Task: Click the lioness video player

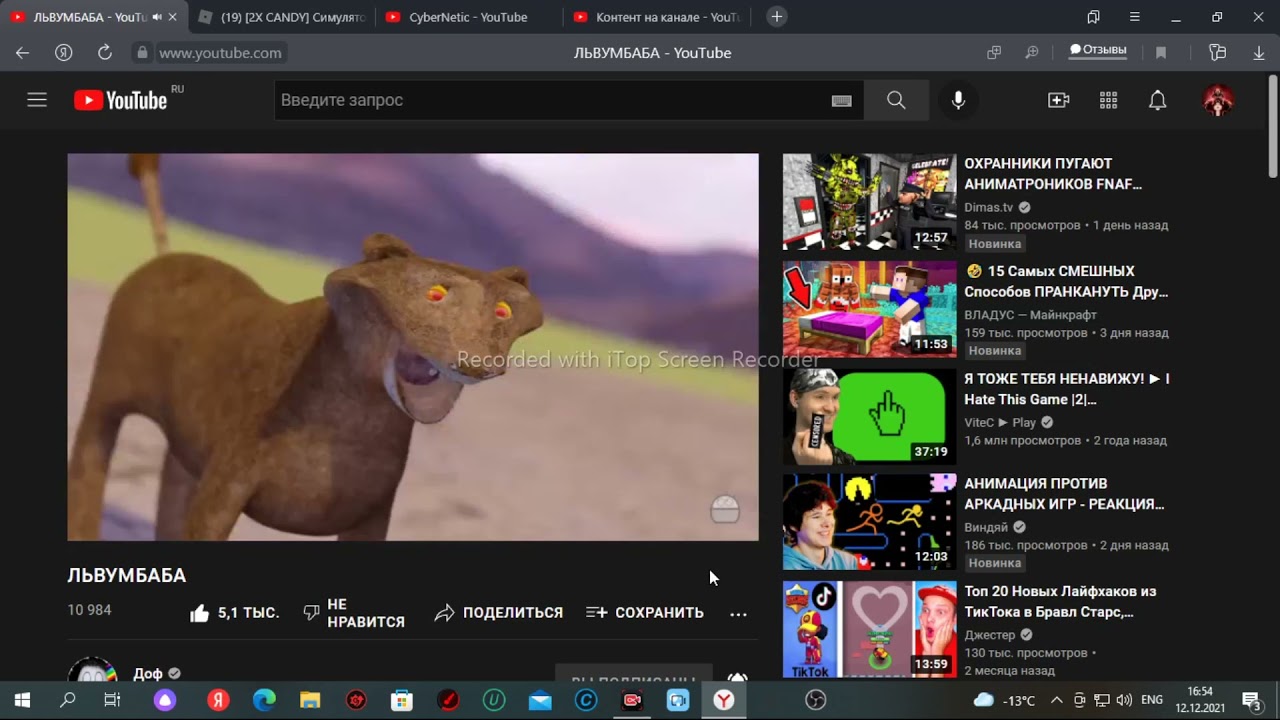Action: [x=413, y=347]
